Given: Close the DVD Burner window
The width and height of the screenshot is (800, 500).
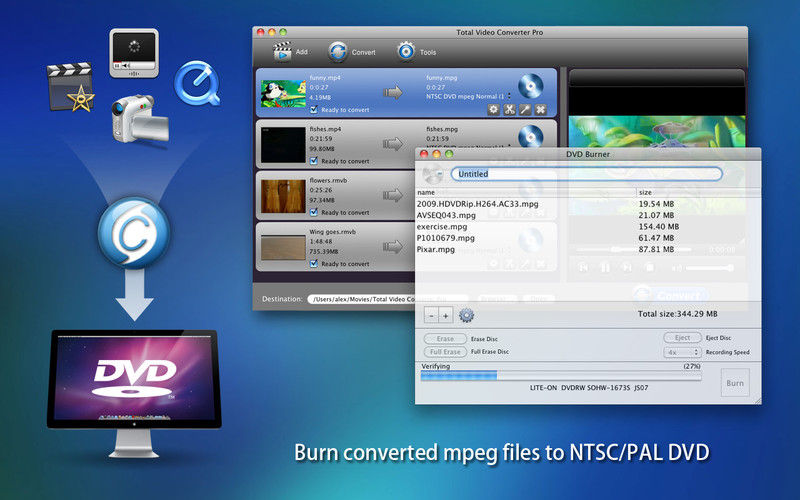Looking at the screenshot, I should pos(423,154).
